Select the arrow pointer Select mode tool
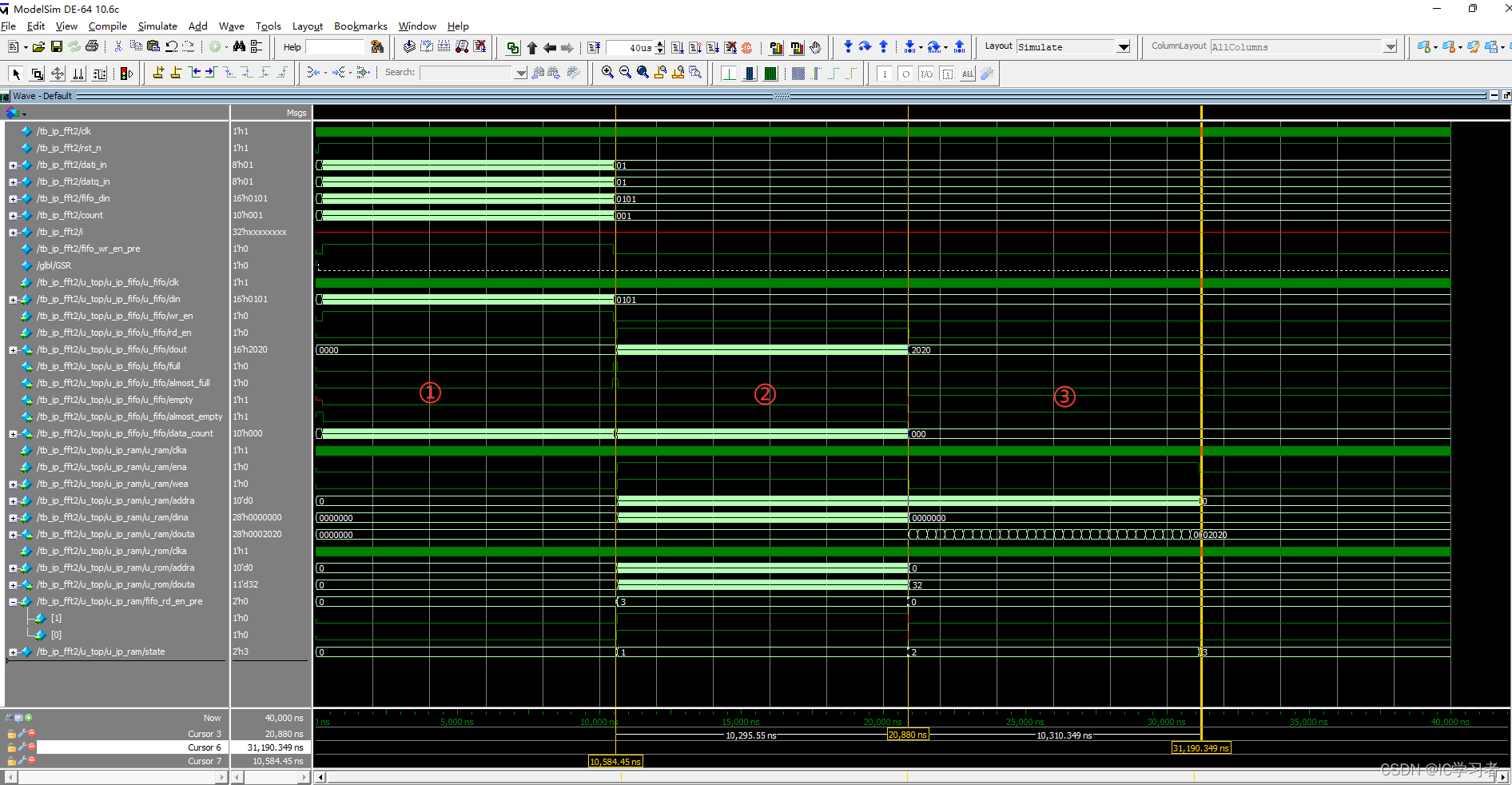Image resolution: width=1512 pixels, height=785 pixels. click(x=16, y=74)
